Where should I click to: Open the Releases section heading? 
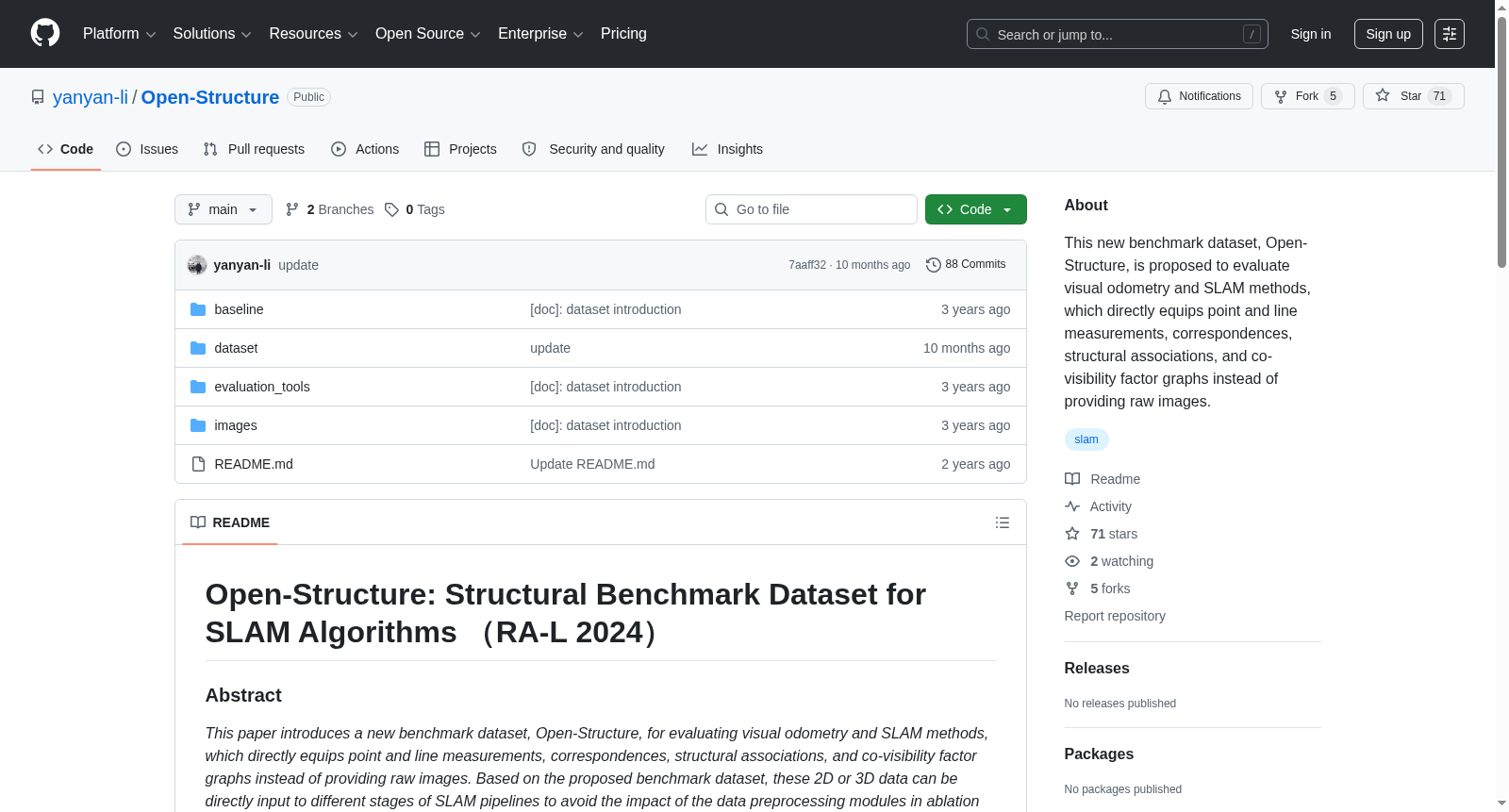click(x=1097, y=668)
